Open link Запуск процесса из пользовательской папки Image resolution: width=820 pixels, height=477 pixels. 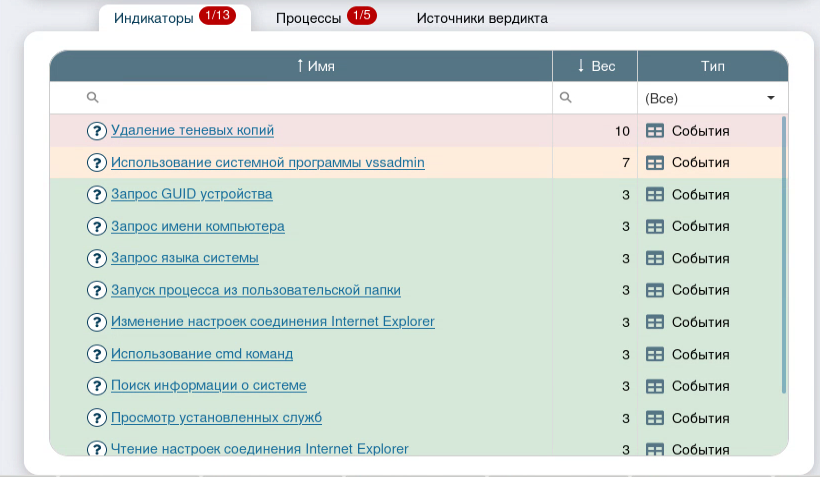256,291
